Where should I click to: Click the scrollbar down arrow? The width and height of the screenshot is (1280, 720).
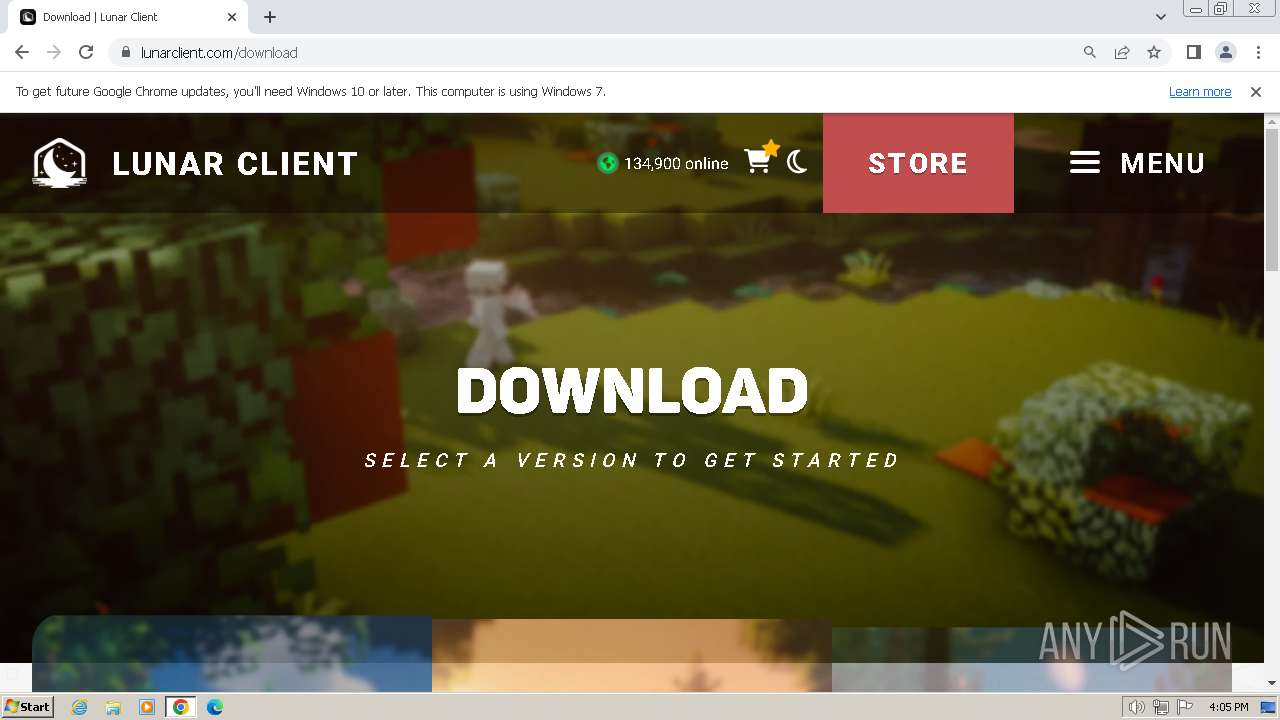(x=1272, y=682)
